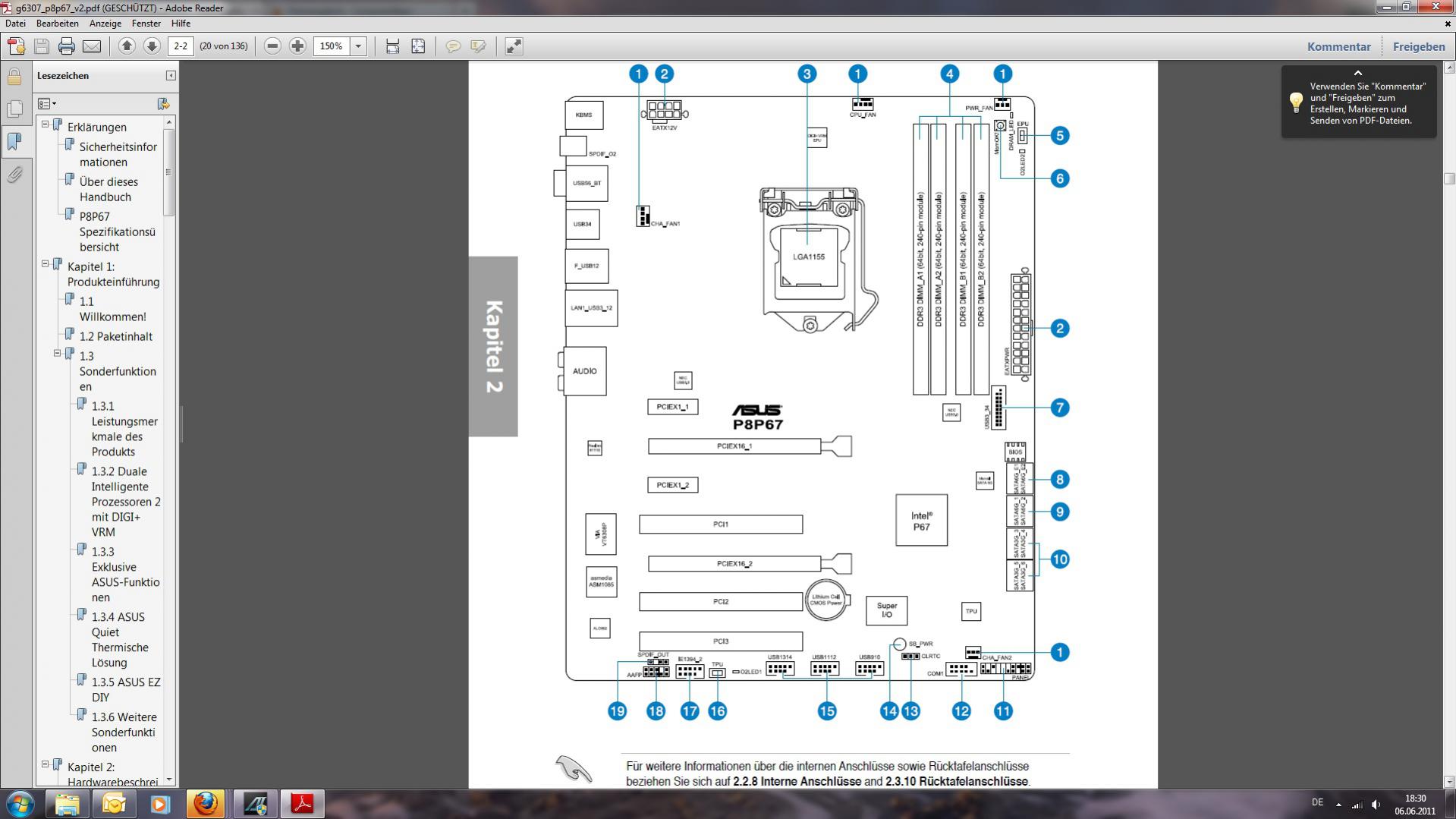Toggle the bookmarks panel icon
Viewport: 1456px width, 819px height.
(14, 141)
